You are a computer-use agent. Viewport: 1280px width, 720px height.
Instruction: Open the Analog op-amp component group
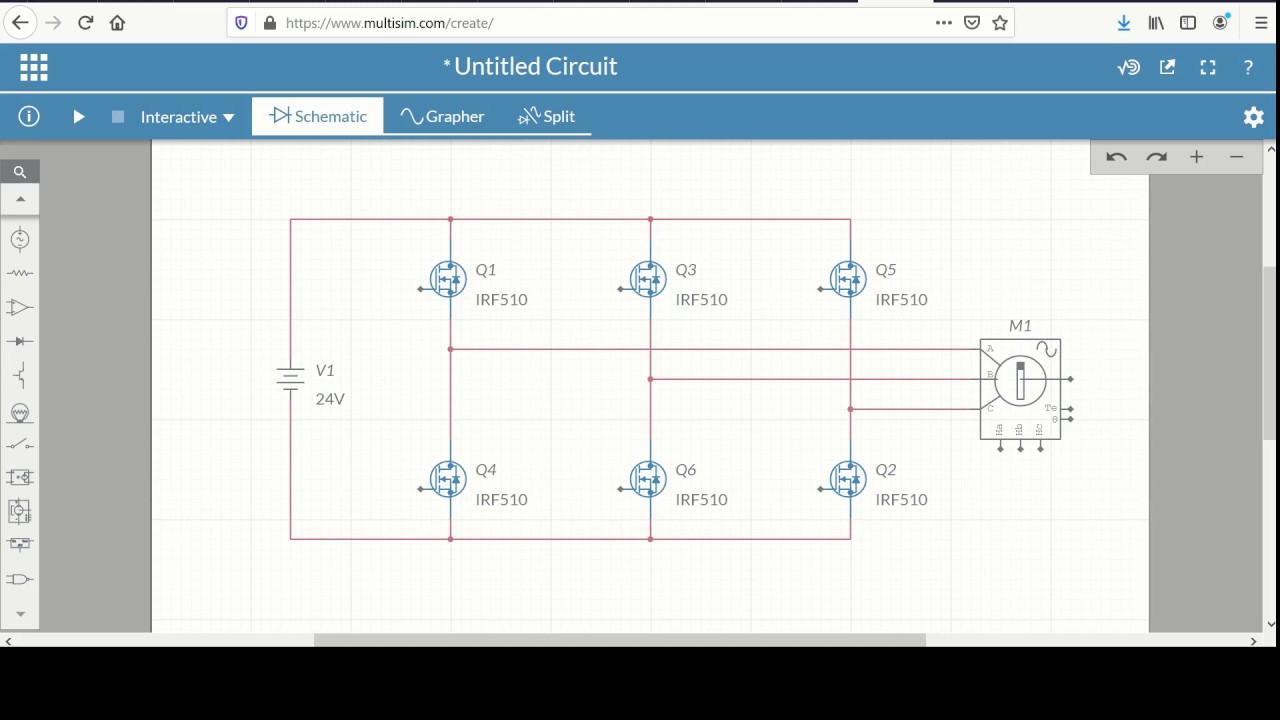20,307
